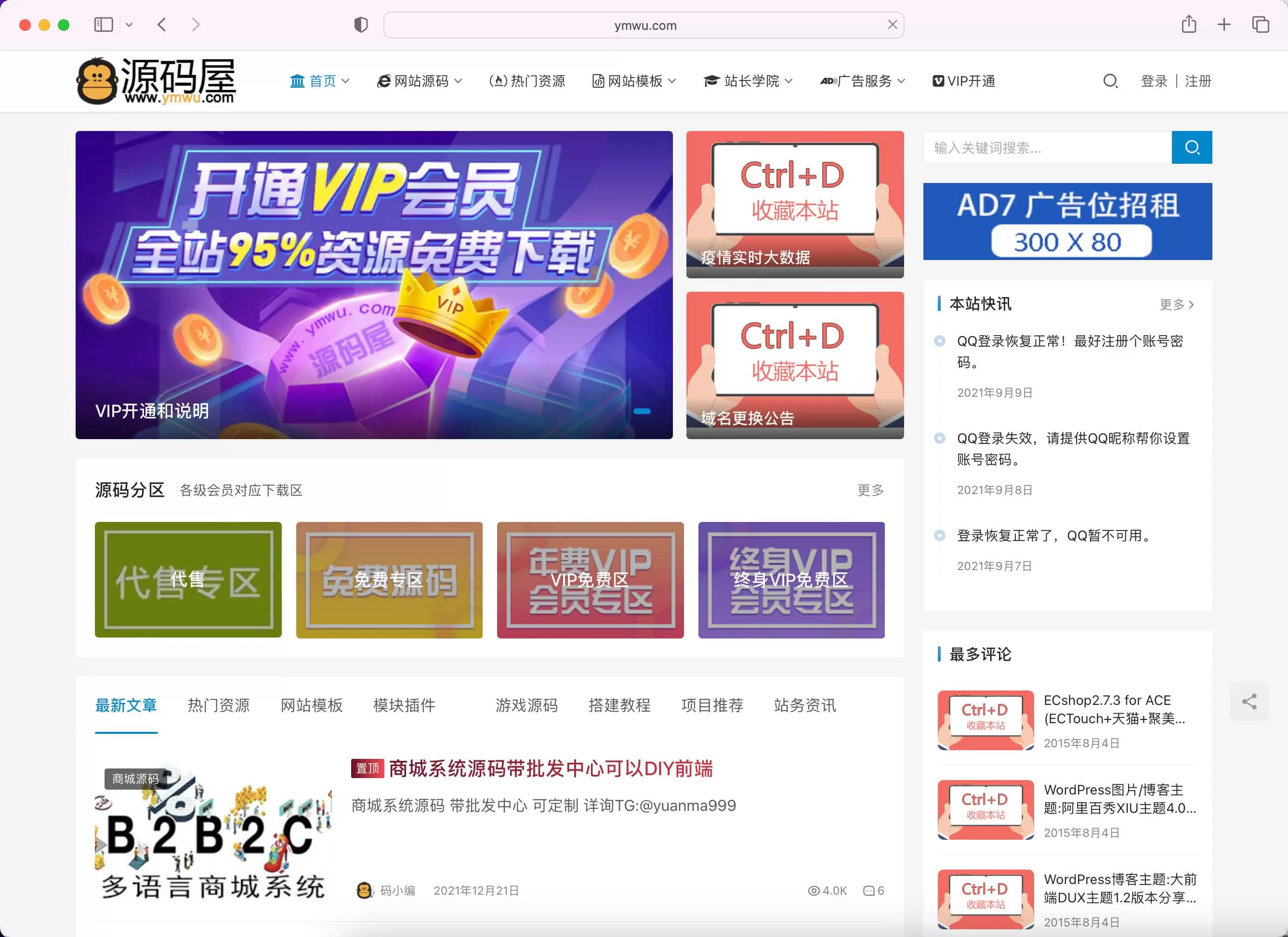
Task: Click the 商城源码 category tag
Action: point(135,779)
